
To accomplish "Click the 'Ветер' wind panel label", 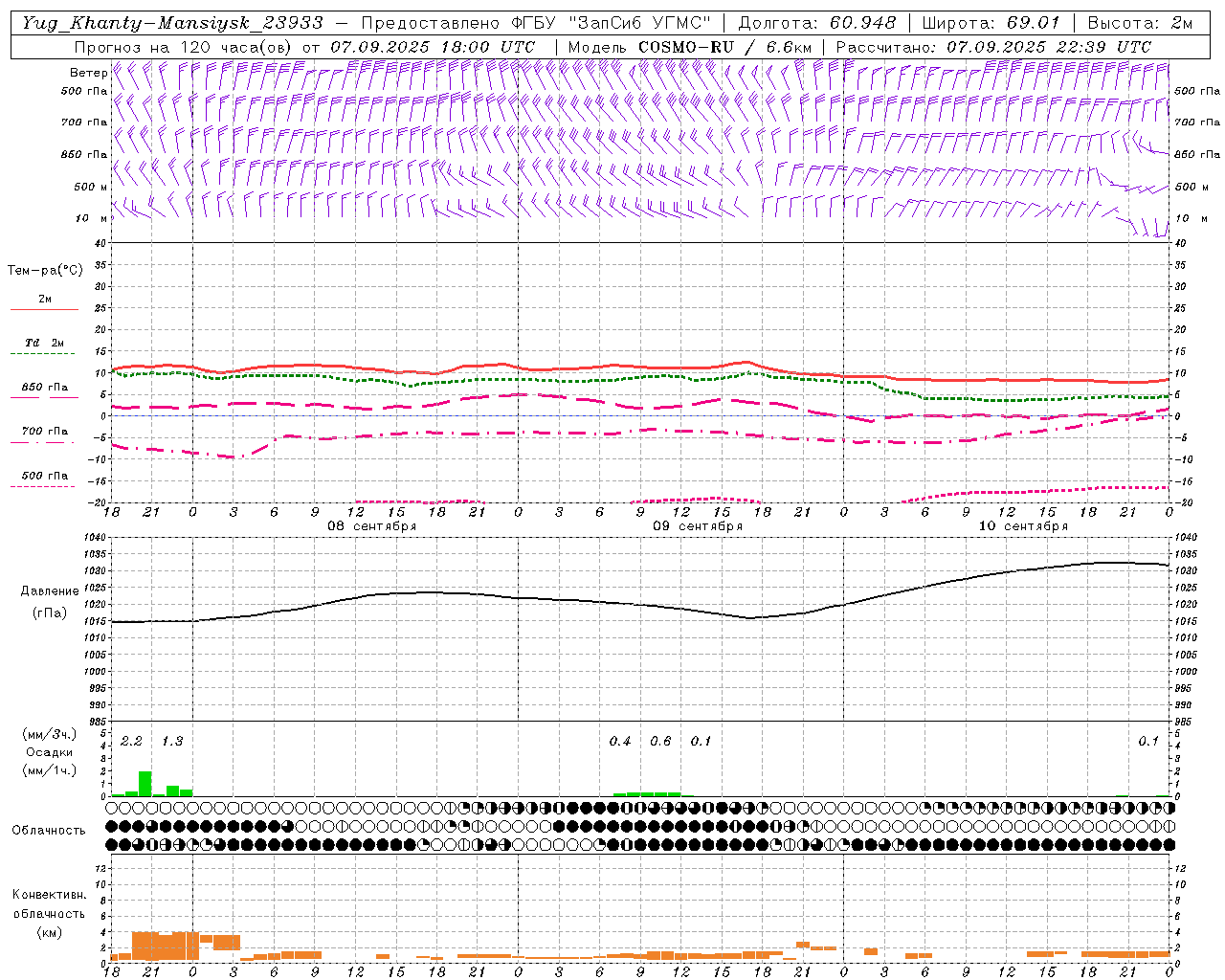I will 89,73.
